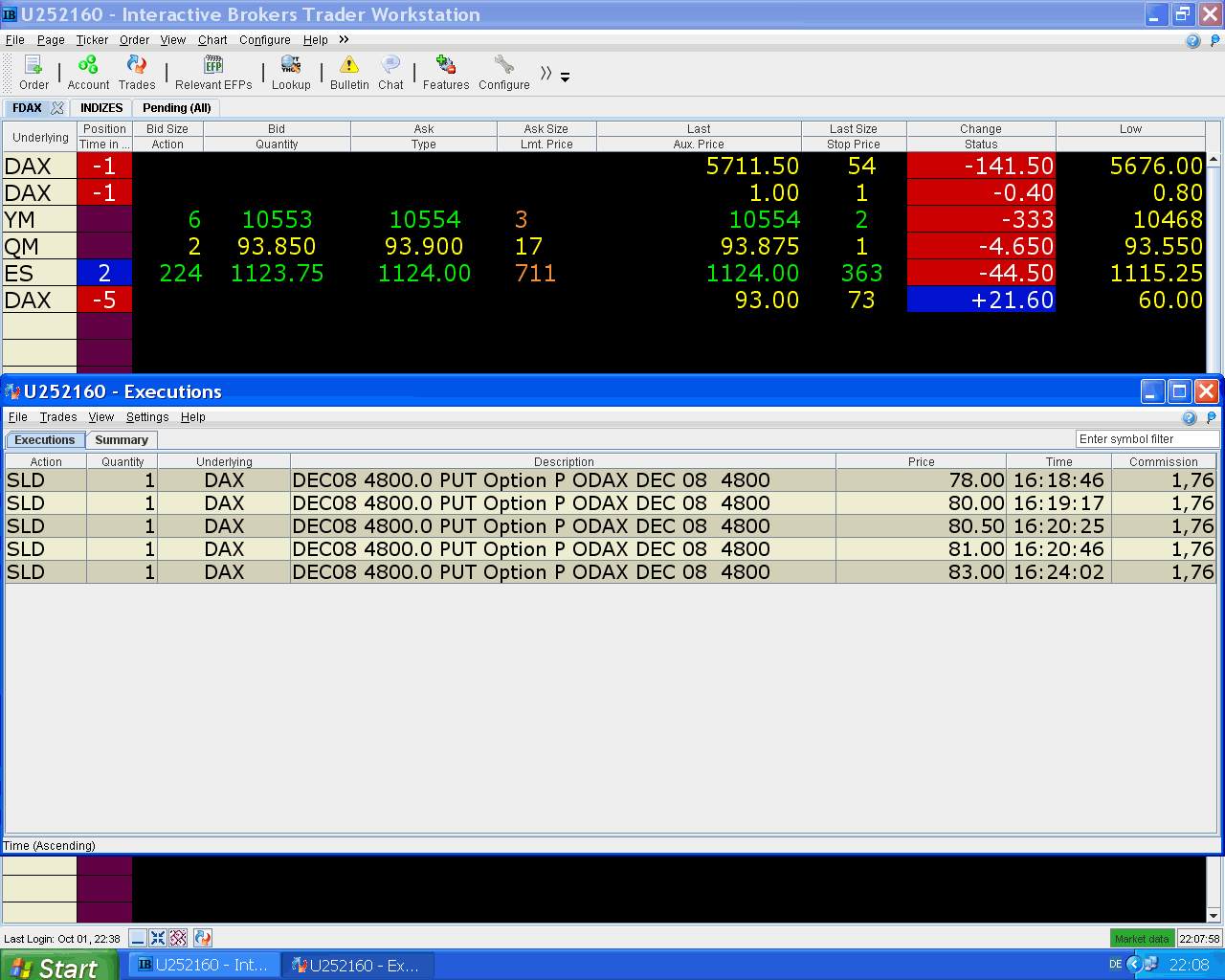The image size is (1225, 980).
Task: Click the shrink-arrows icon in status bar
Action: click(158, 938)
